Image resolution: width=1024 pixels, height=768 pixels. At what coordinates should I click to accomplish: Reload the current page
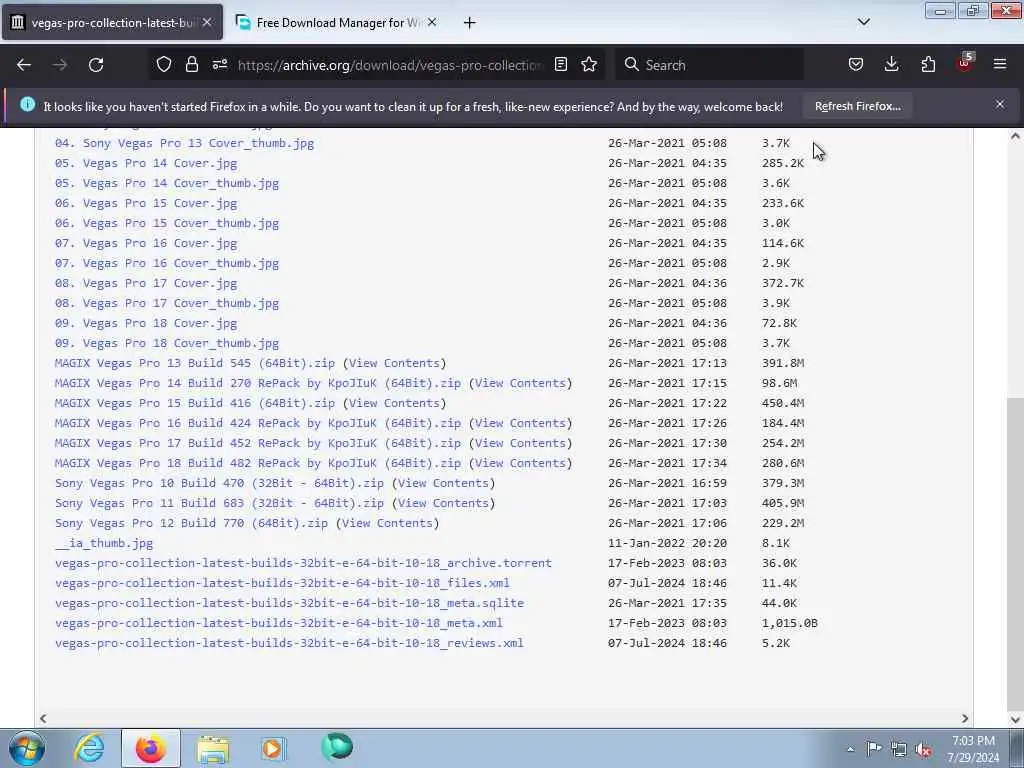point(96,65)
